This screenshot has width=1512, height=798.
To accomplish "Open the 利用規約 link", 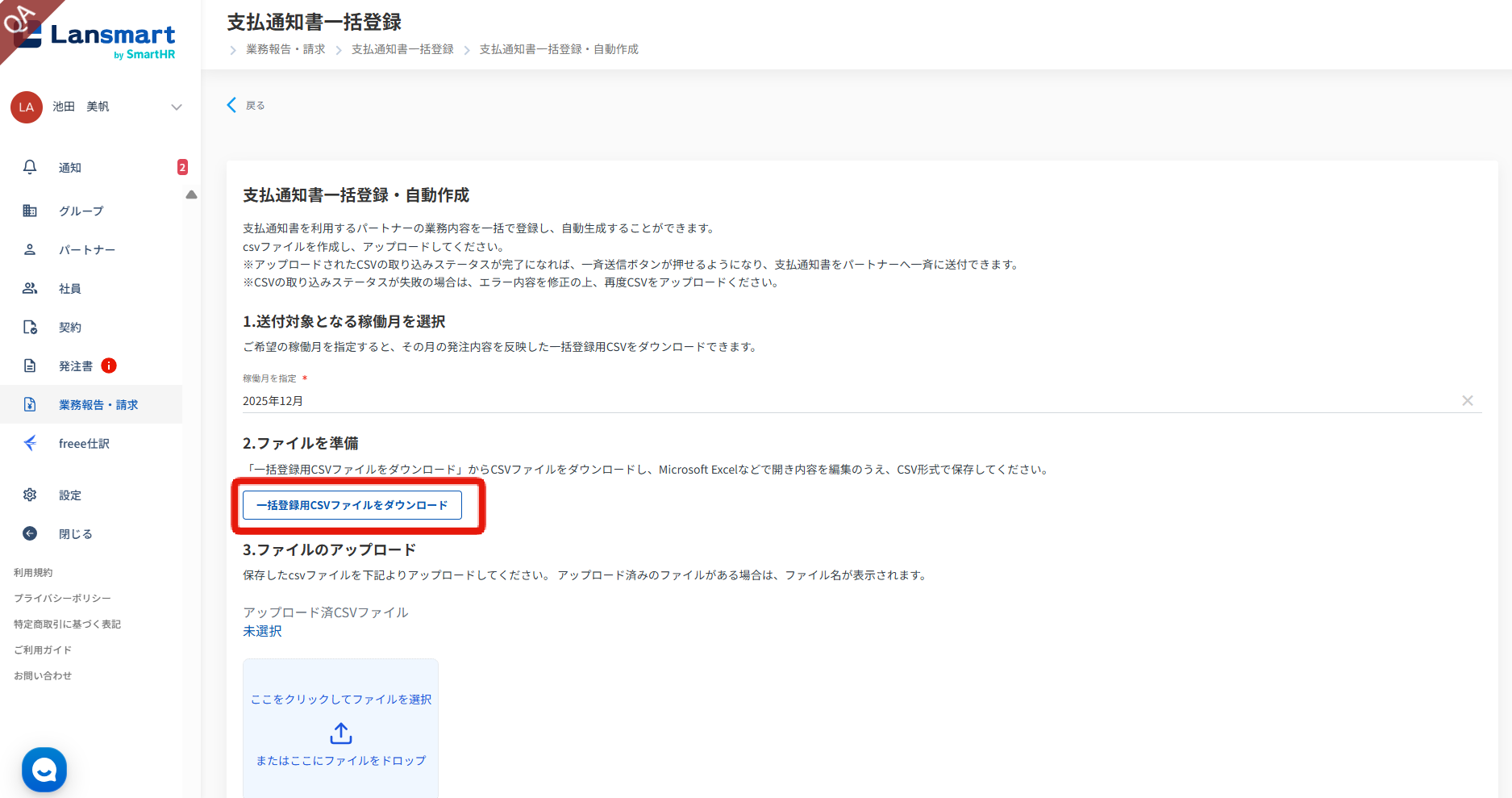I will coord(33,573).
